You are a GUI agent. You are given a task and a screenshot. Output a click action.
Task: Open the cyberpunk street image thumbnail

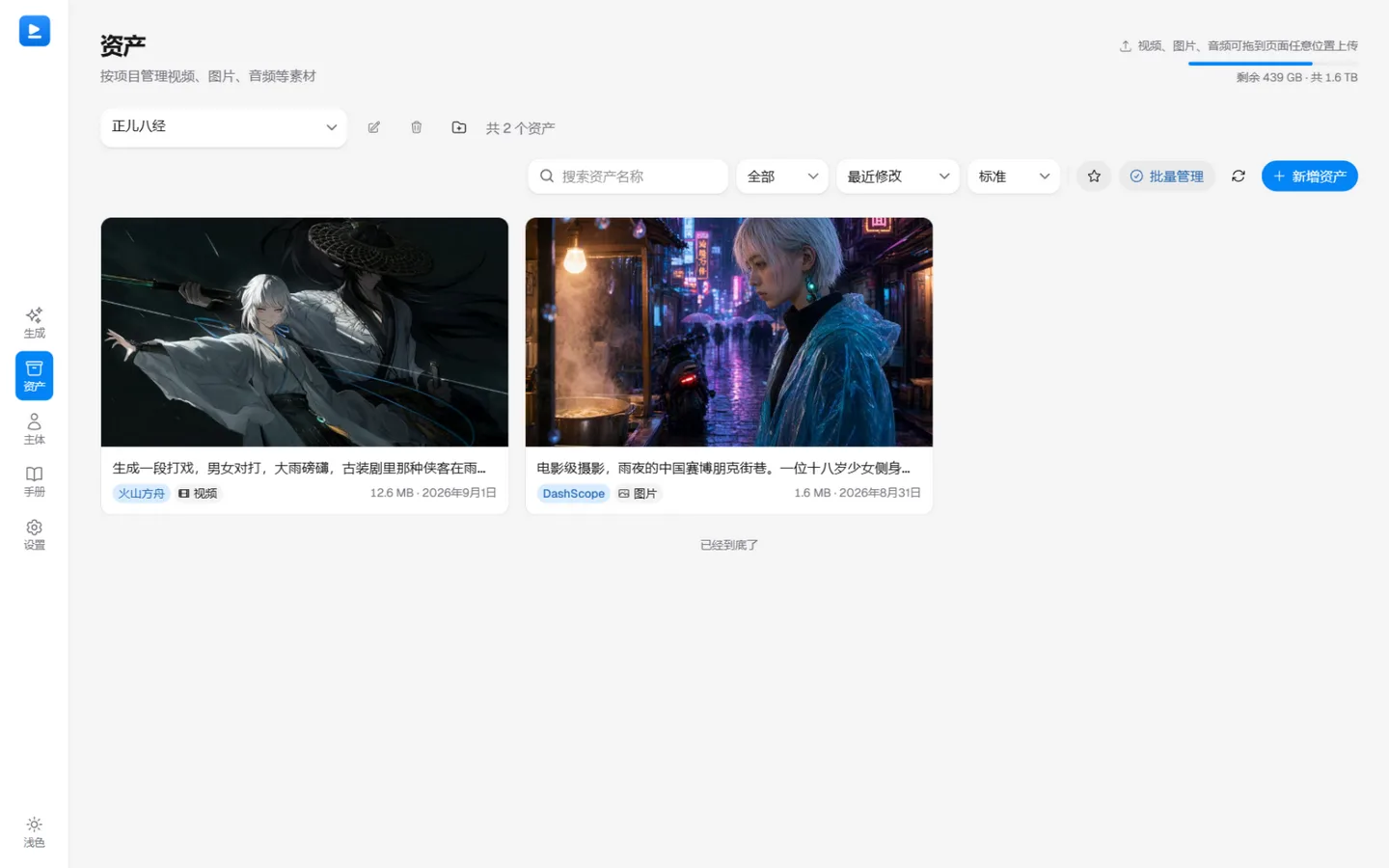click(x=729, y=332)
